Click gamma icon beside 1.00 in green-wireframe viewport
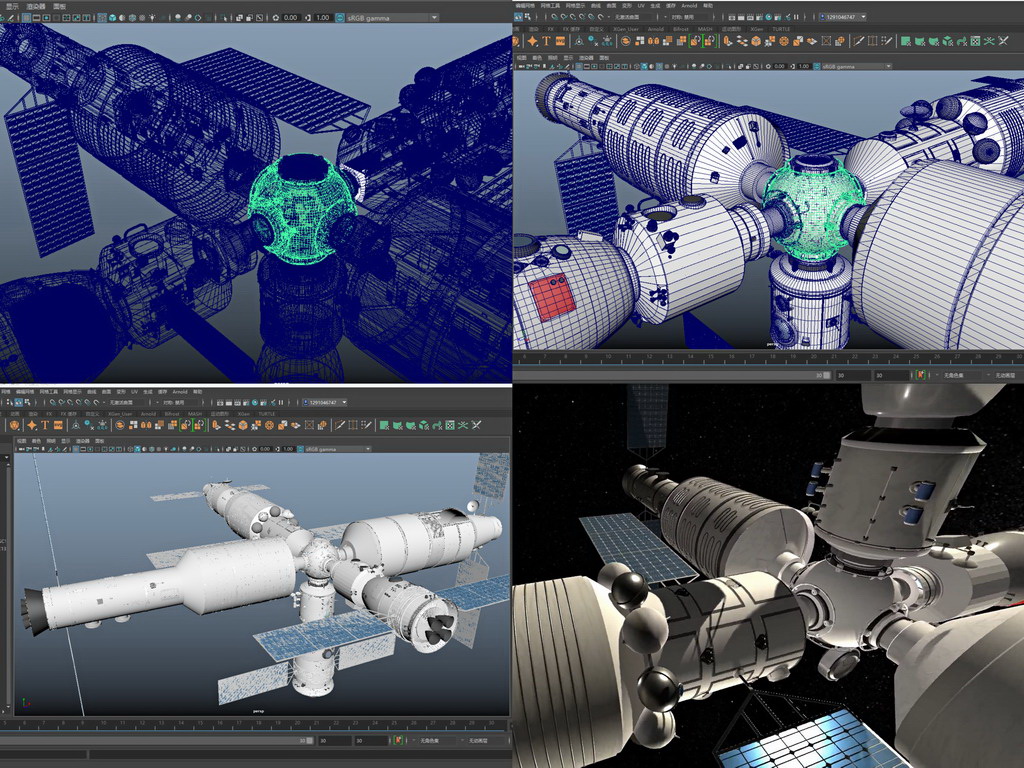The width and height of the screenshot is (1024, 768). [x=307, y=18]
